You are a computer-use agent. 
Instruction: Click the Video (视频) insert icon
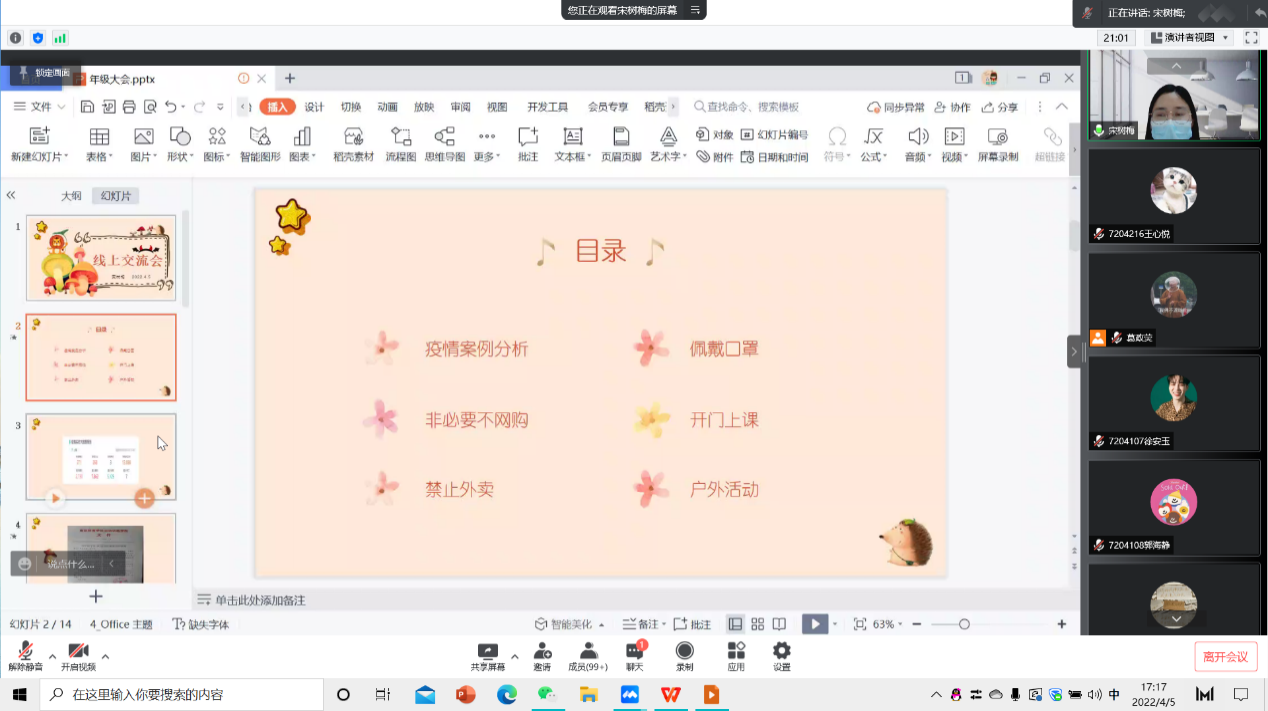(x=954, y=137)
